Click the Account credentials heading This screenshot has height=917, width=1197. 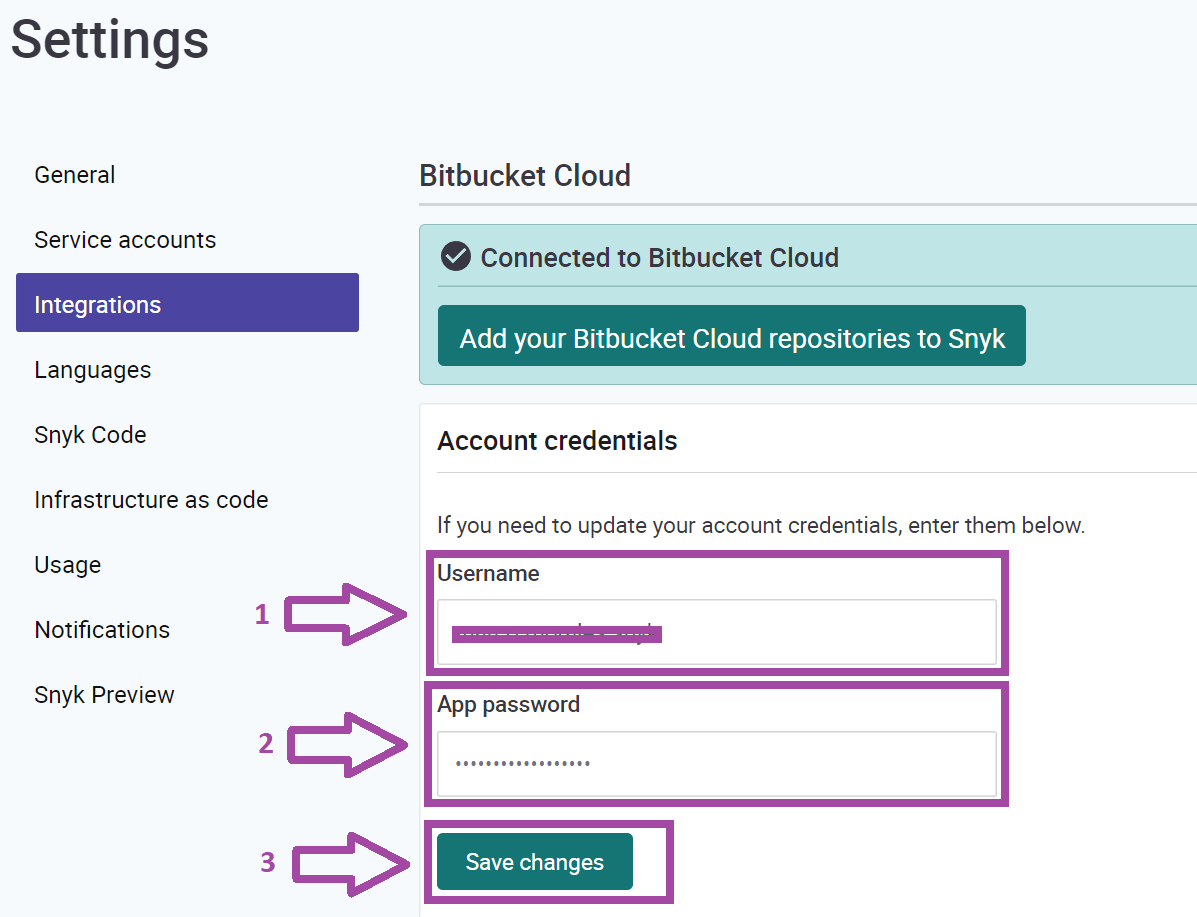(x=557, y=440)
